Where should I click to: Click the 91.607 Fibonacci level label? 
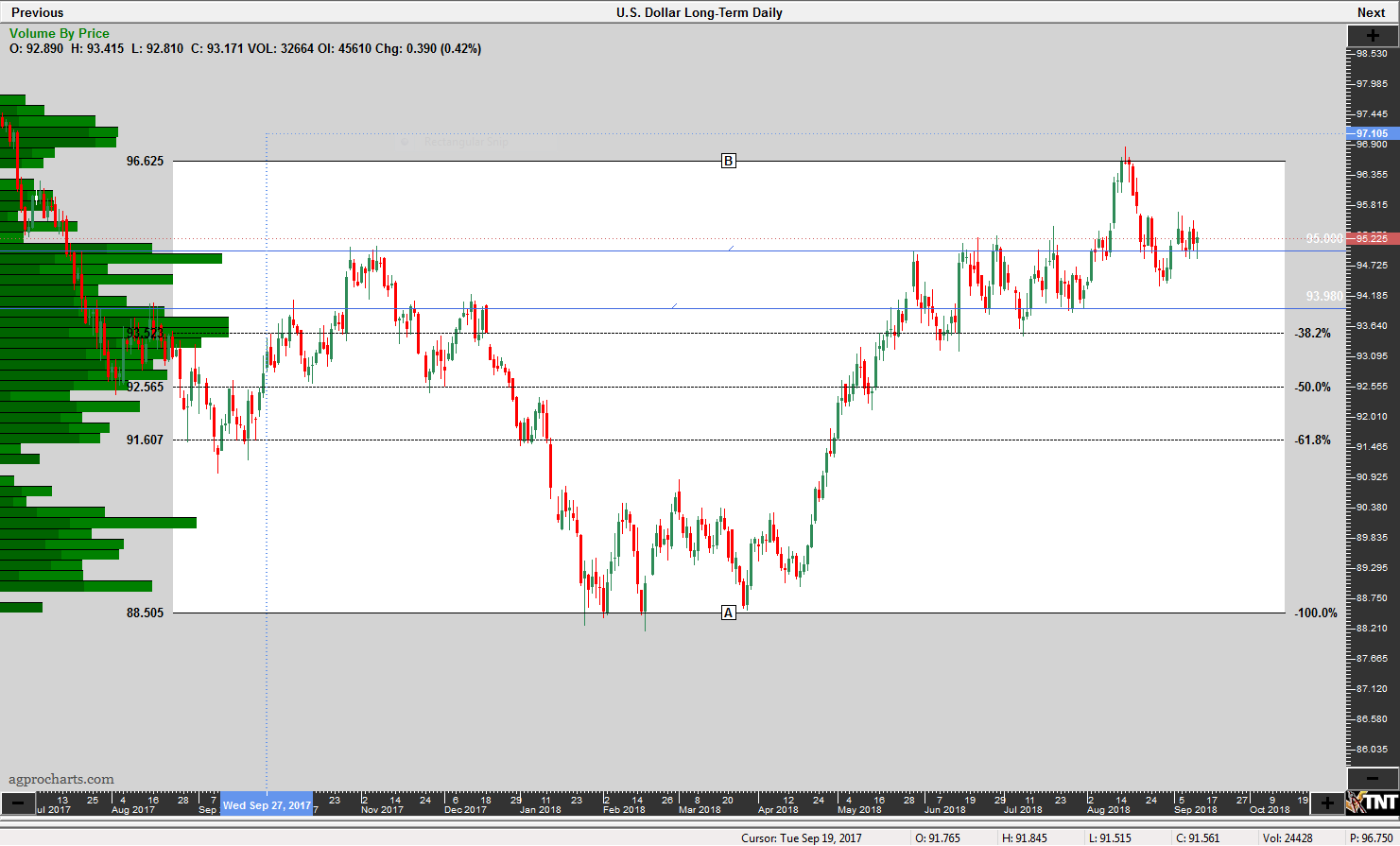[146, 440]
